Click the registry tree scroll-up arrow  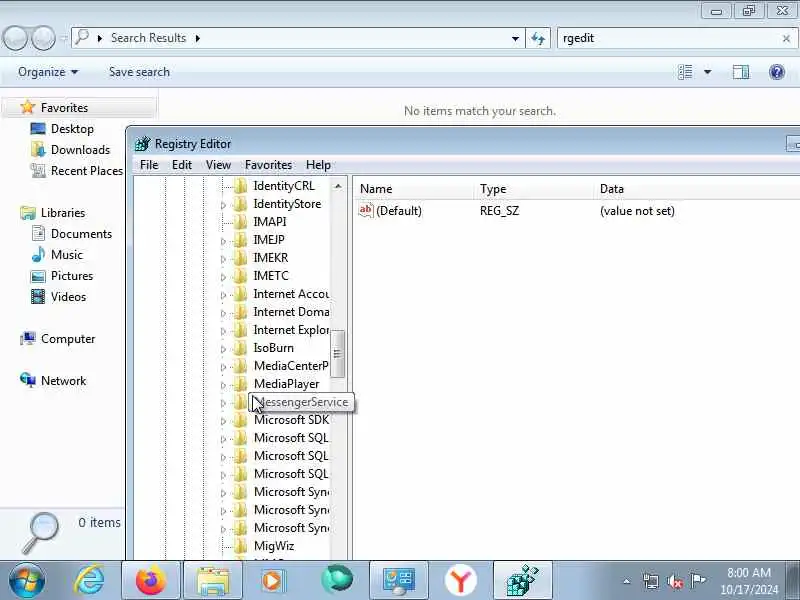(x=338, y=186)
